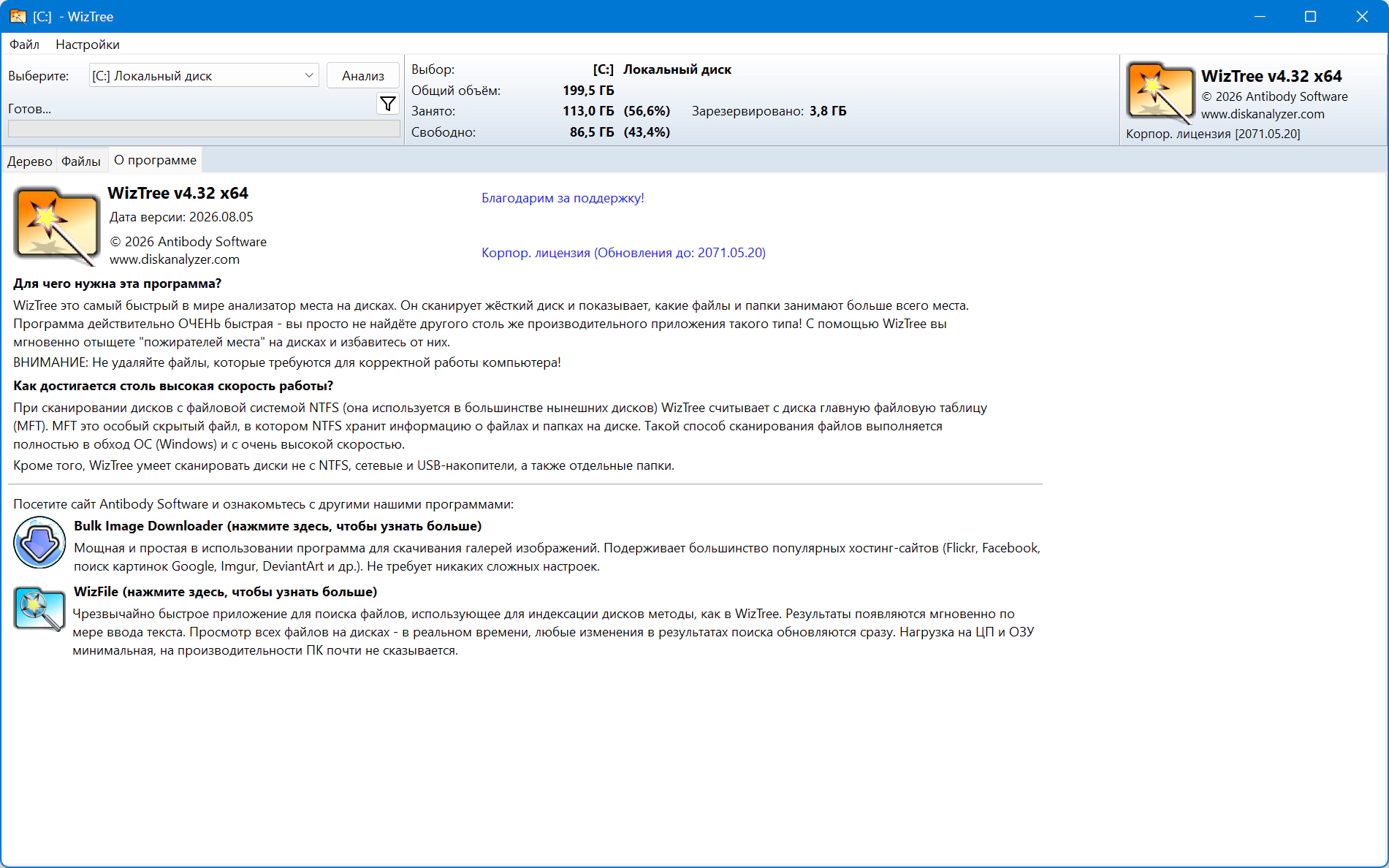
Task: Click the Bulk Image Downloader arrow icon
Action: tap(39, 542)
